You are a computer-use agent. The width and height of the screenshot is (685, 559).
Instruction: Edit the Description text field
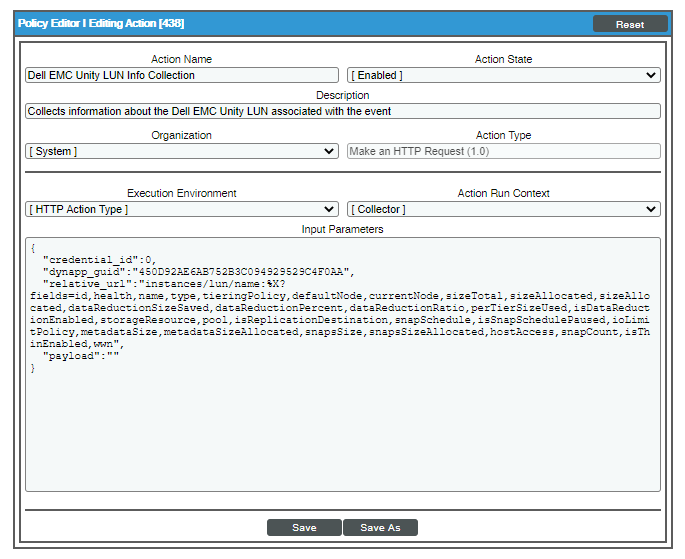point(342,111)
